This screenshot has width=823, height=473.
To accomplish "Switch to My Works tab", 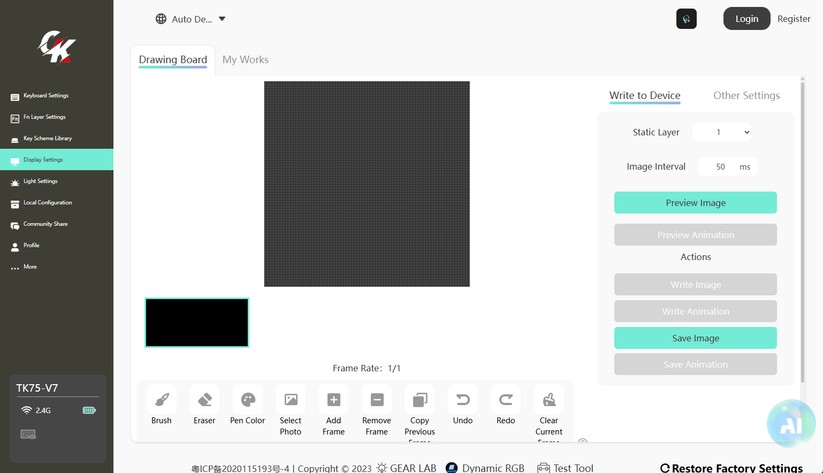I will coord(245,60).
